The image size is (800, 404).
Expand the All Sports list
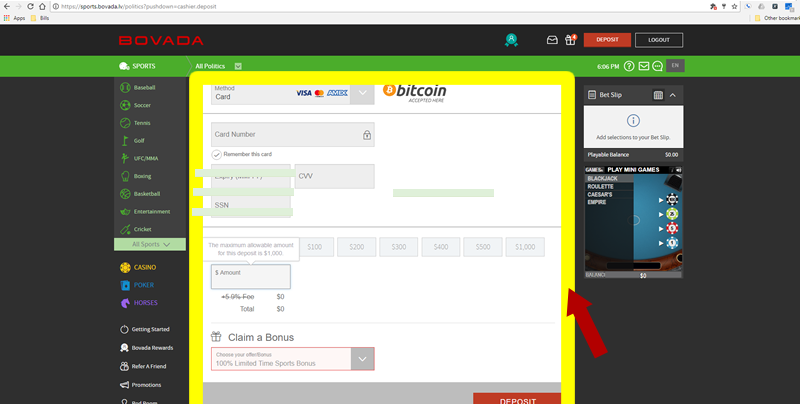coord(150,244)
